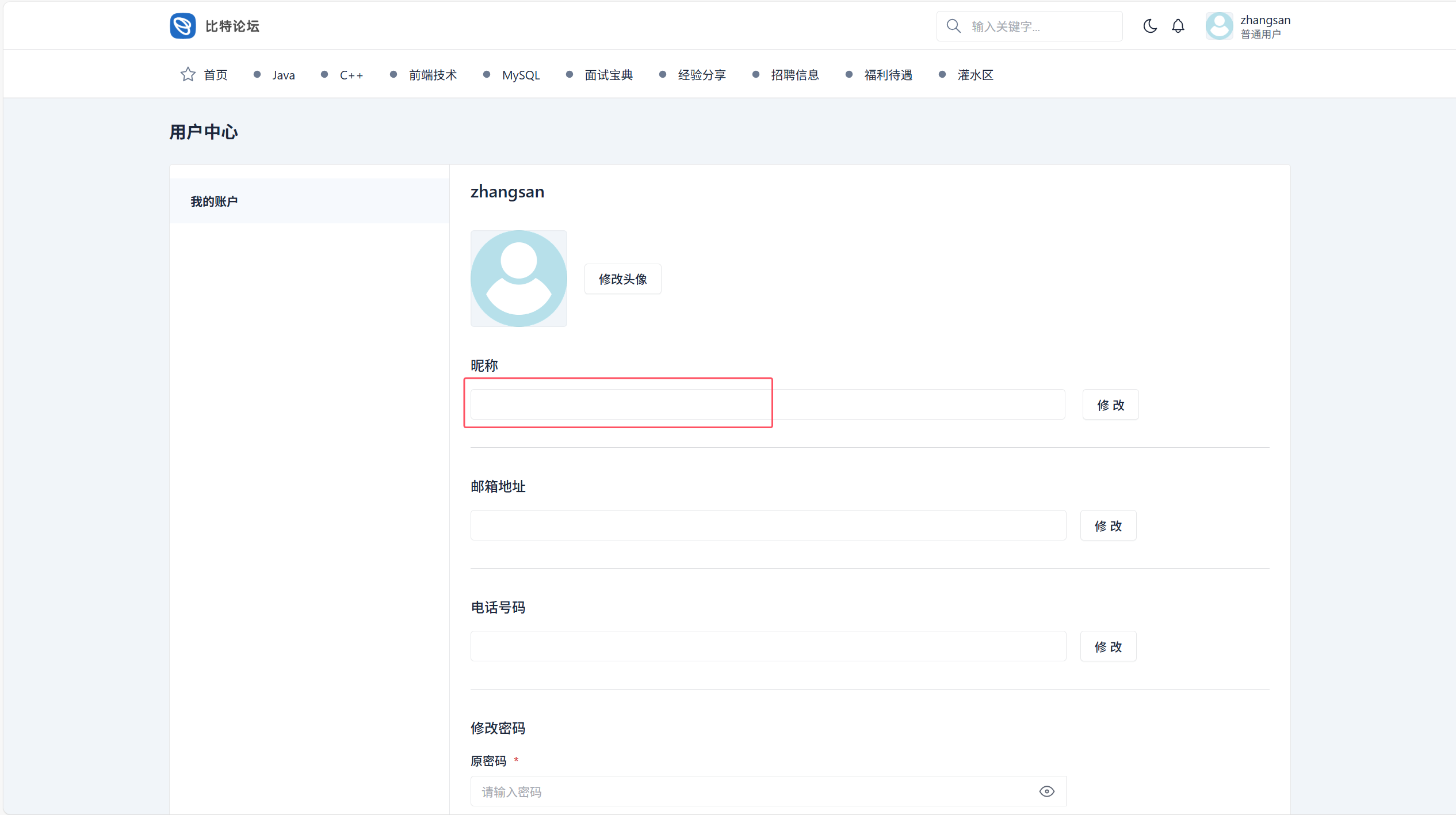Image resolution: width=1456 pixels, height=815 pixels.
Task: Show password with eye icon
Action: coord(1046,791)
